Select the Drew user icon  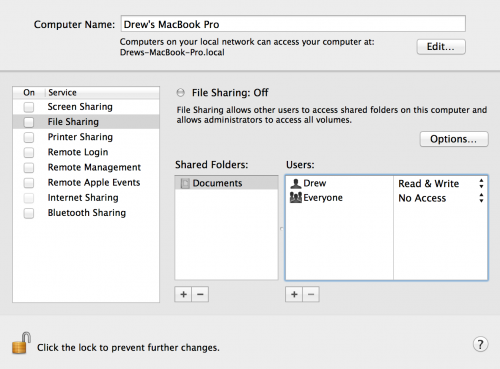coord(296,183)
